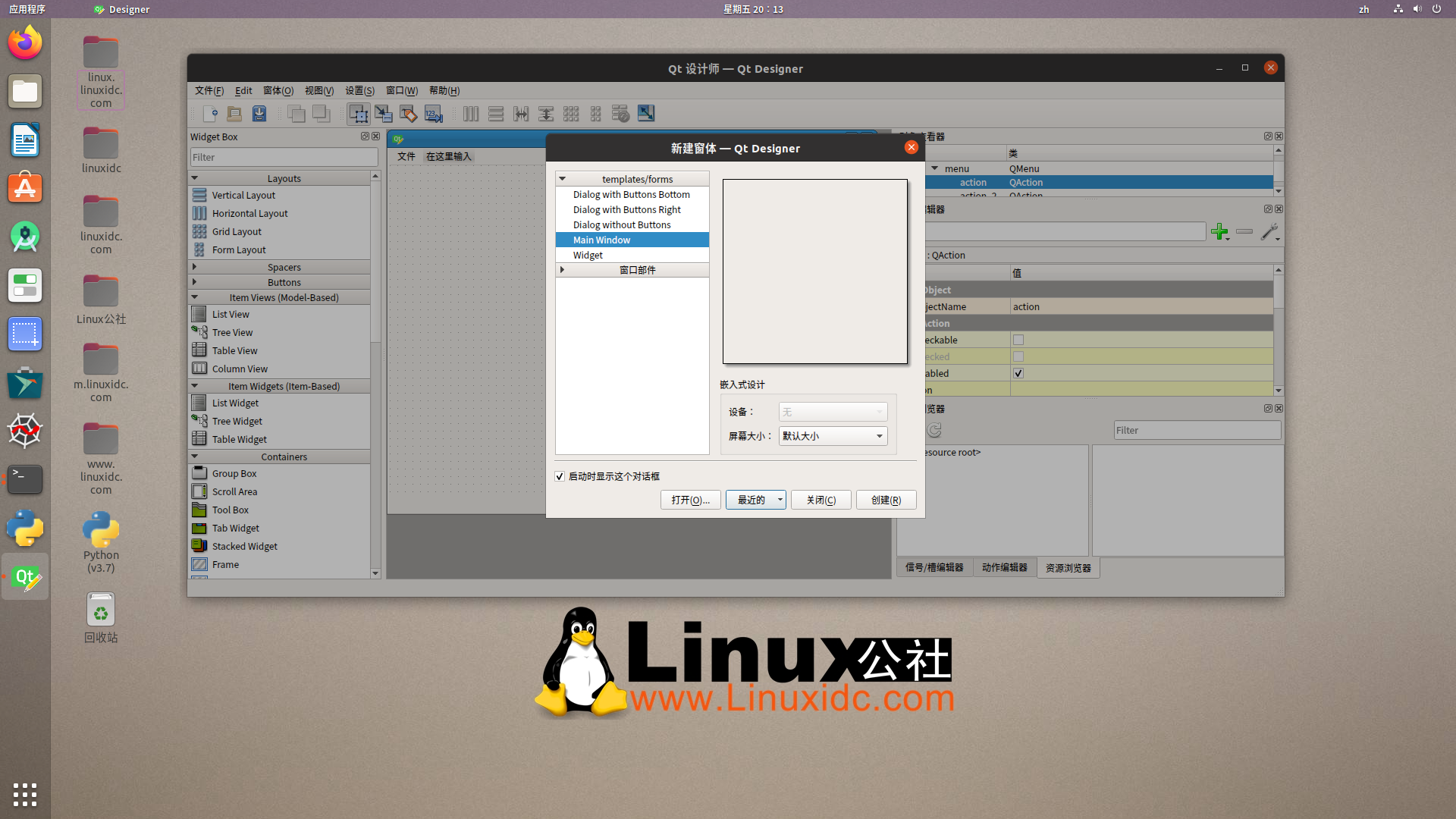Click the Send to Back toolbar icon

pos(297,114)
